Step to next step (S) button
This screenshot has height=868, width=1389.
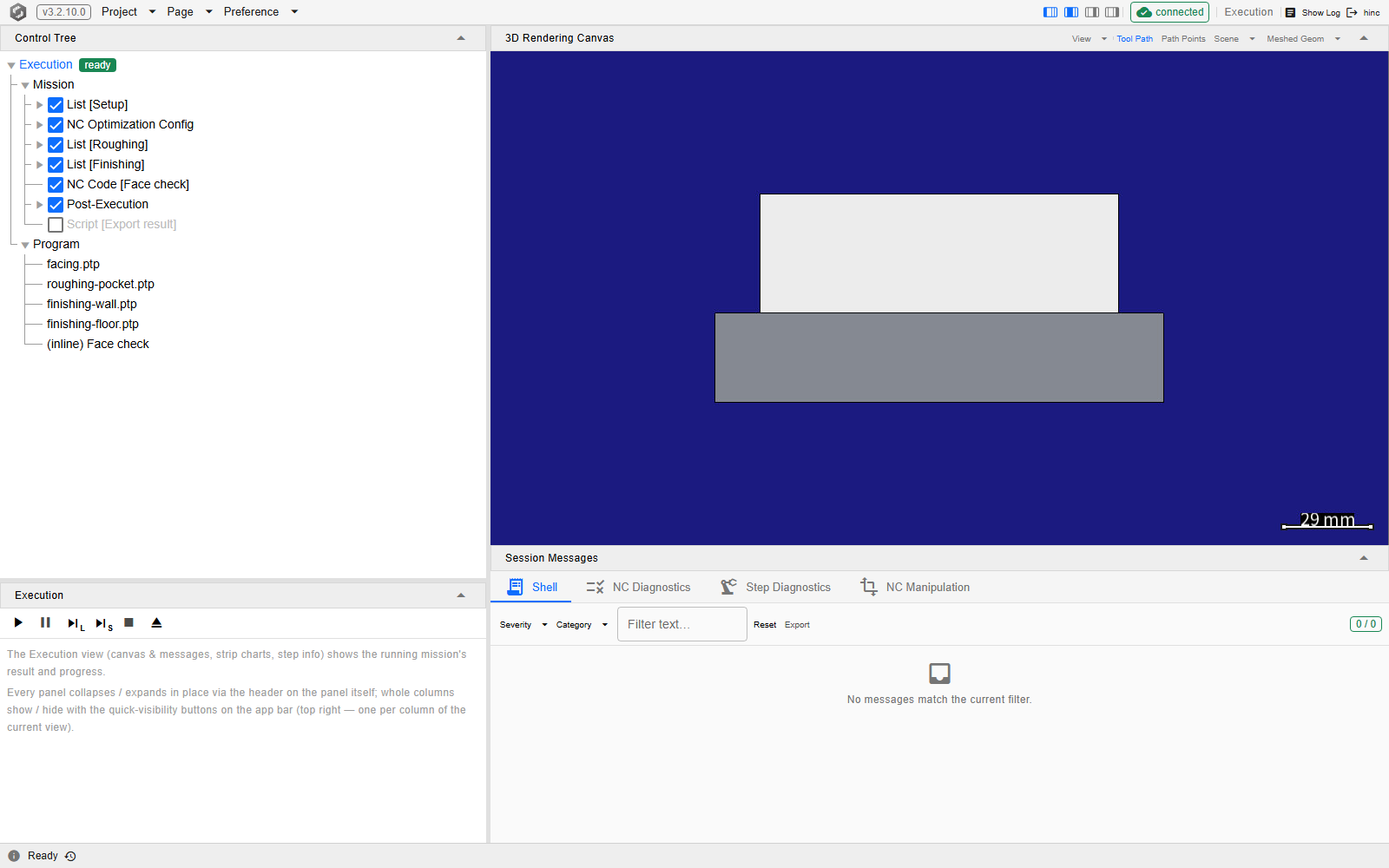coord(104,623)
